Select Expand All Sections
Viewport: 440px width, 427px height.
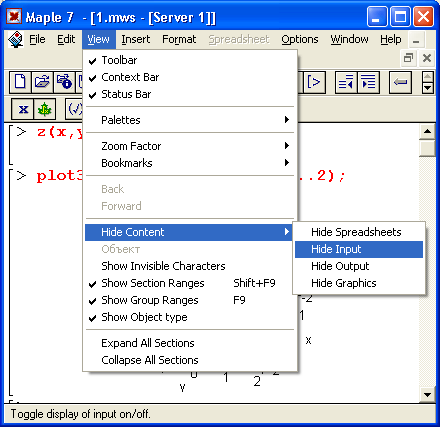(x=190, y=343)
